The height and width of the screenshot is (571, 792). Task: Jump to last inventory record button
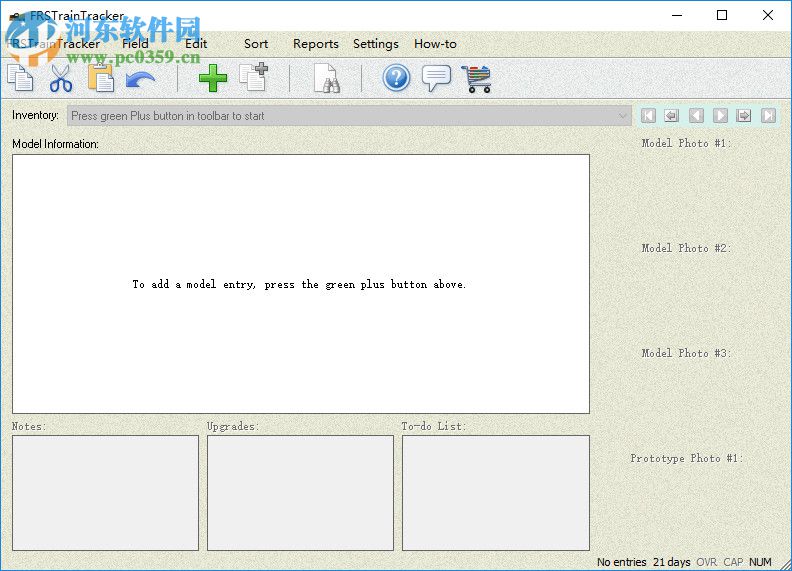768,116
